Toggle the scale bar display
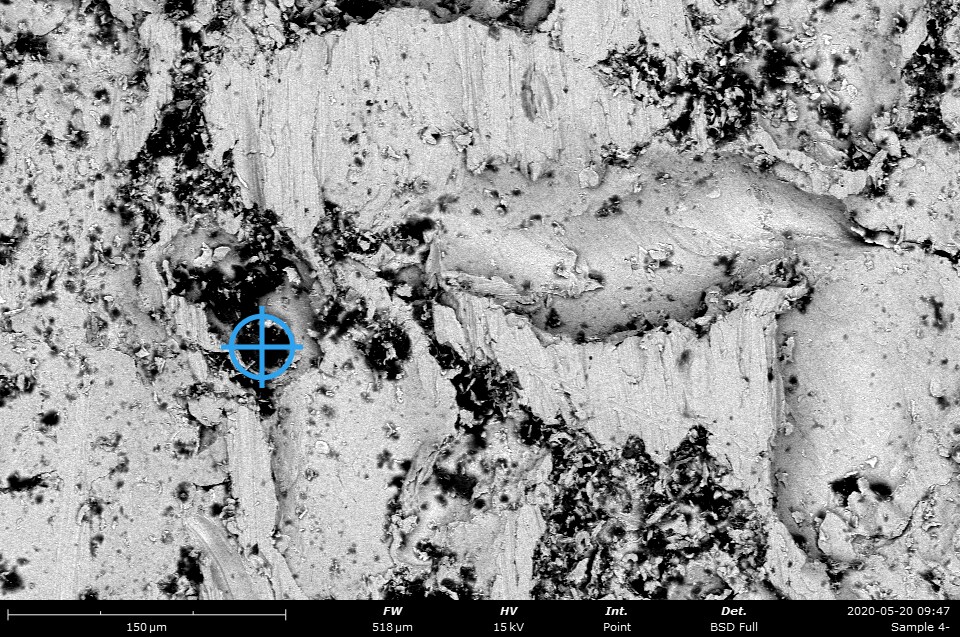 (x=148, y=616)
